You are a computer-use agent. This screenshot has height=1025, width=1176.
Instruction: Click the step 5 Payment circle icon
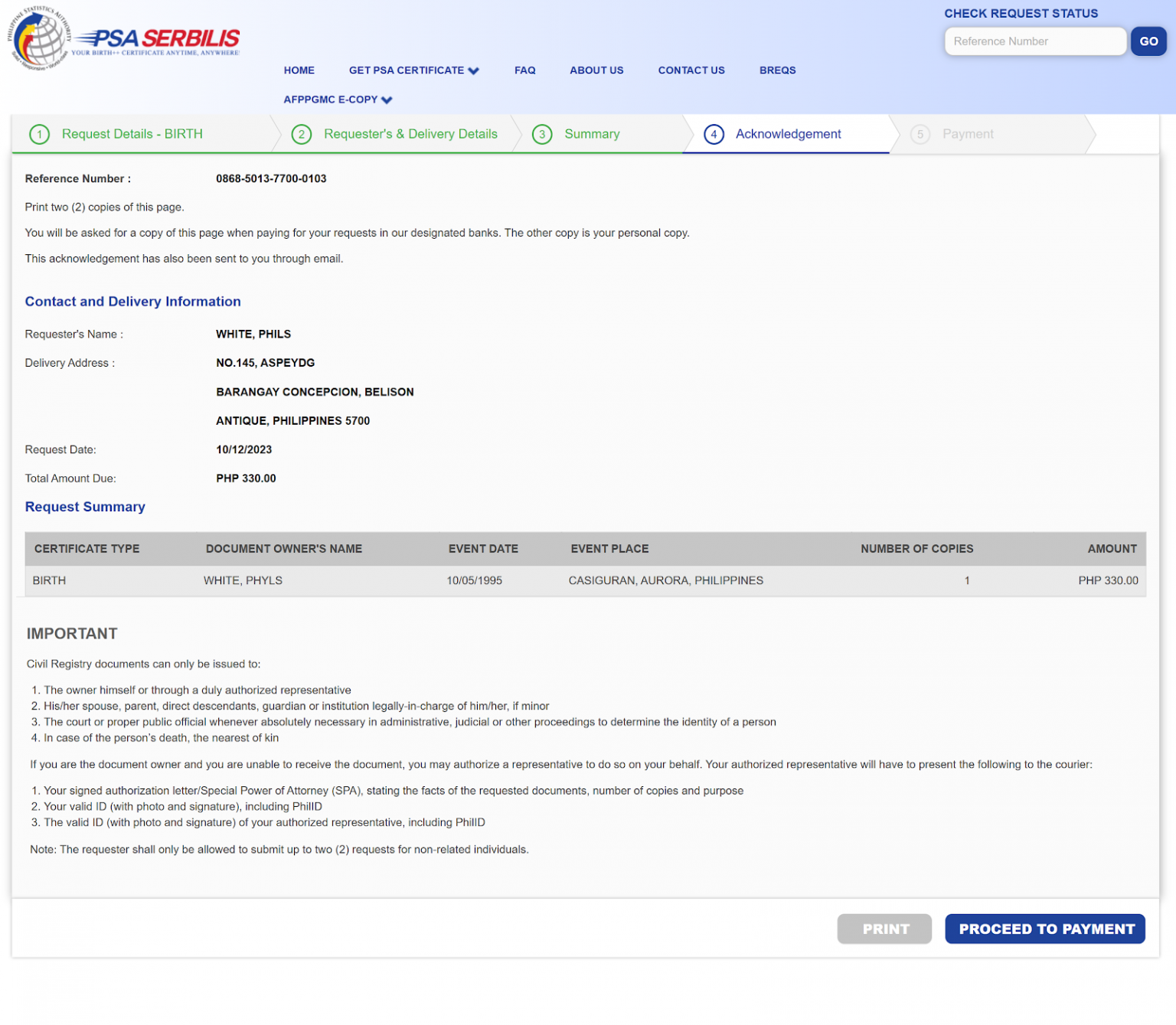(920, 135)
